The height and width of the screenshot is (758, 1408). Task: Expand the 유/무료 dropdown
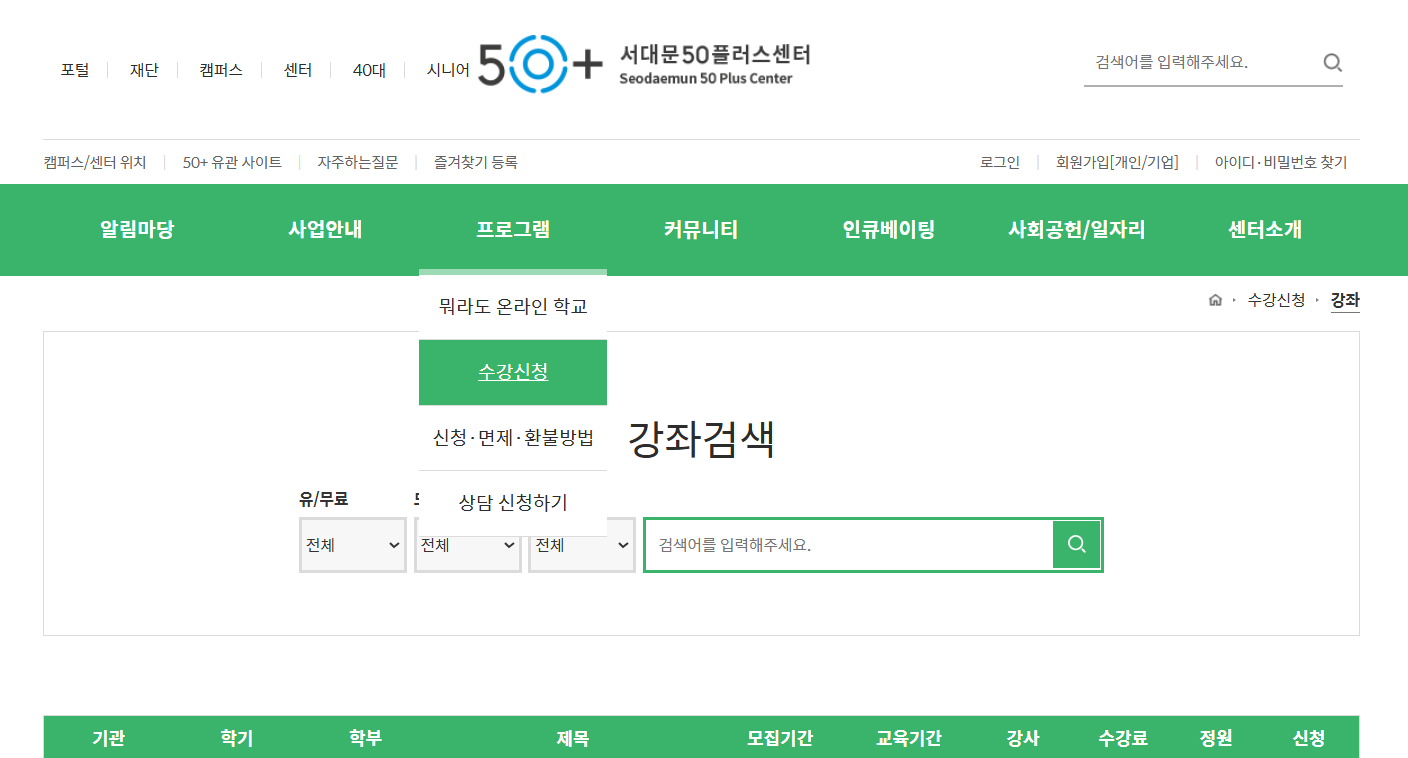tap(352, 545)
